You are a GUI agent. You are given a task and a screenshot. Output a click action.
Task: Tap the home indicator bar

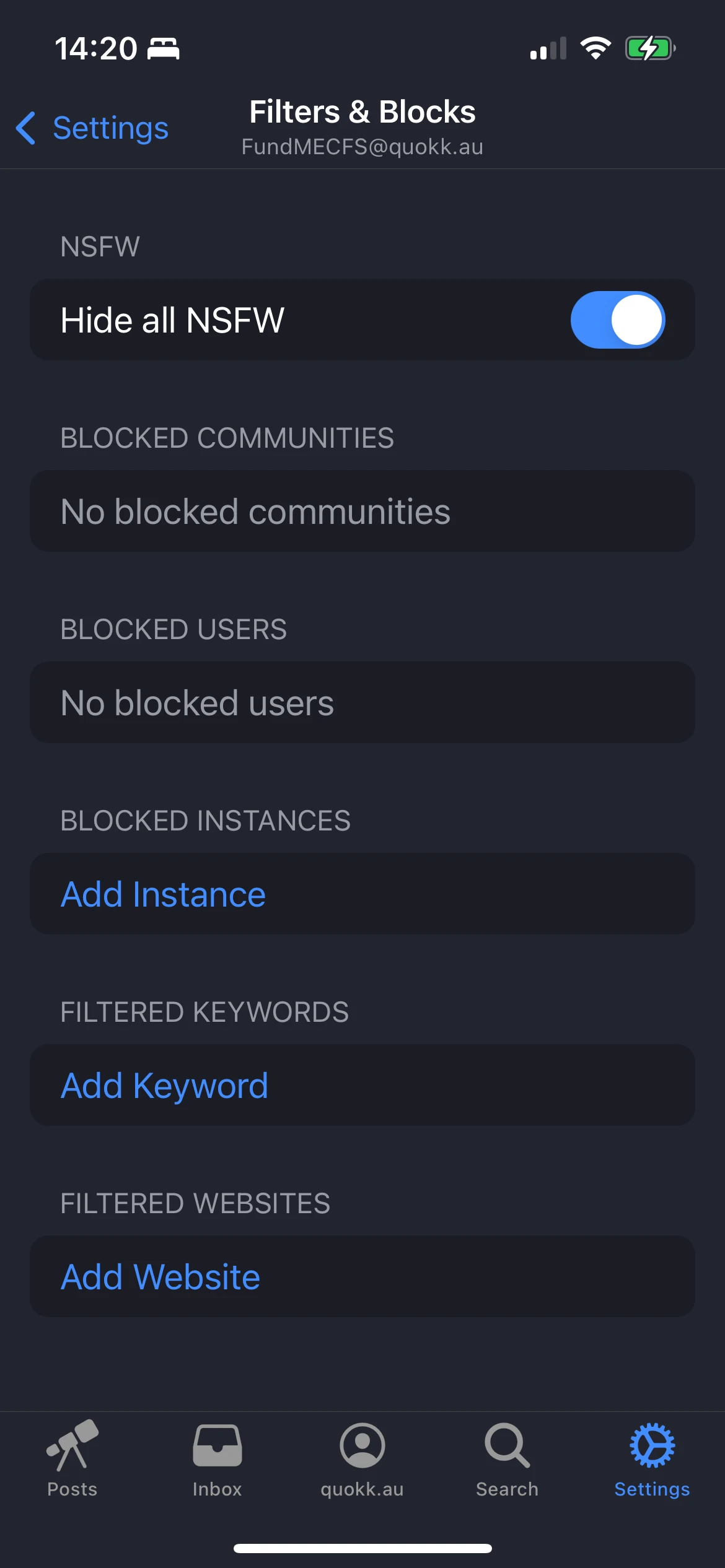[362, 1548]
